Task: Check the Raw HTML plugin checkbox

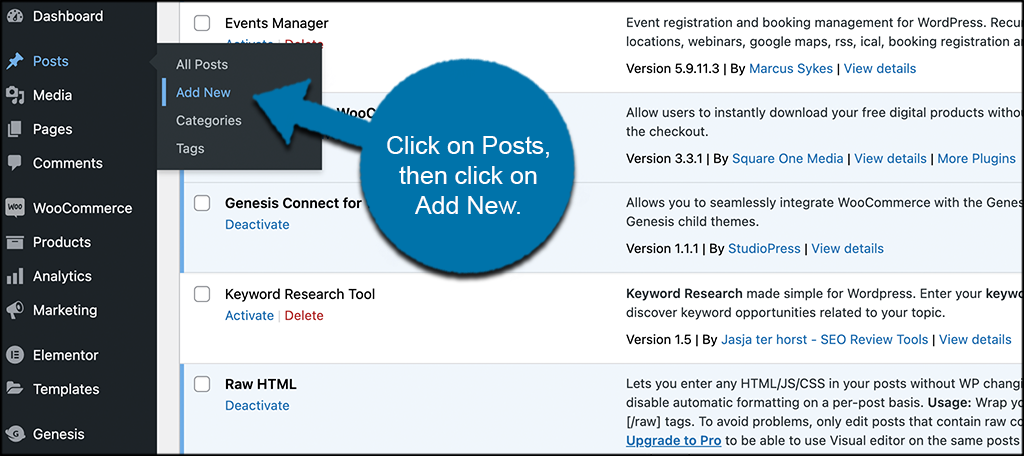Action: coord(202,383)
